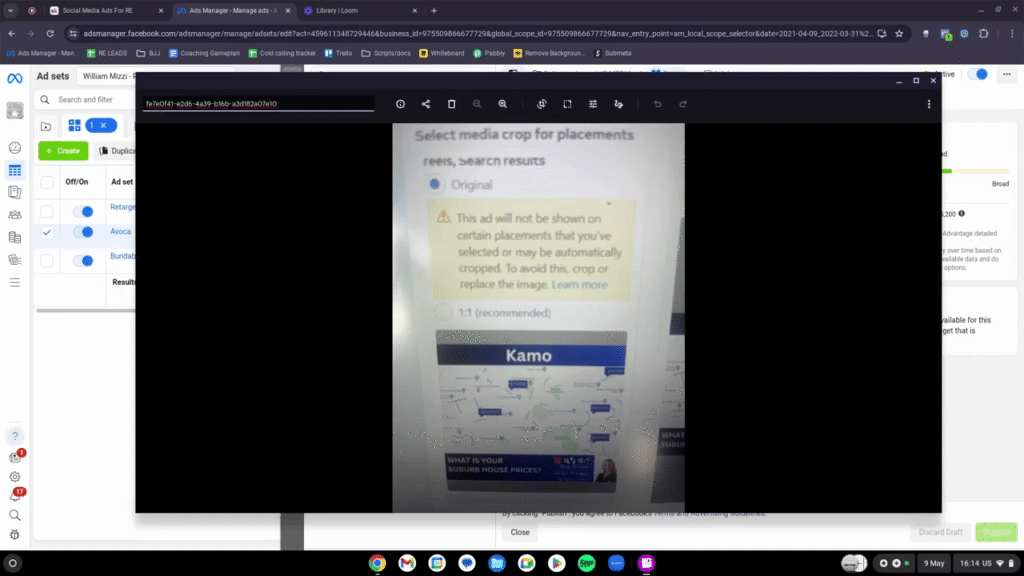The image size is (1024, 576).
Task: Click the Discard Draft button
Action: point(940,532)
